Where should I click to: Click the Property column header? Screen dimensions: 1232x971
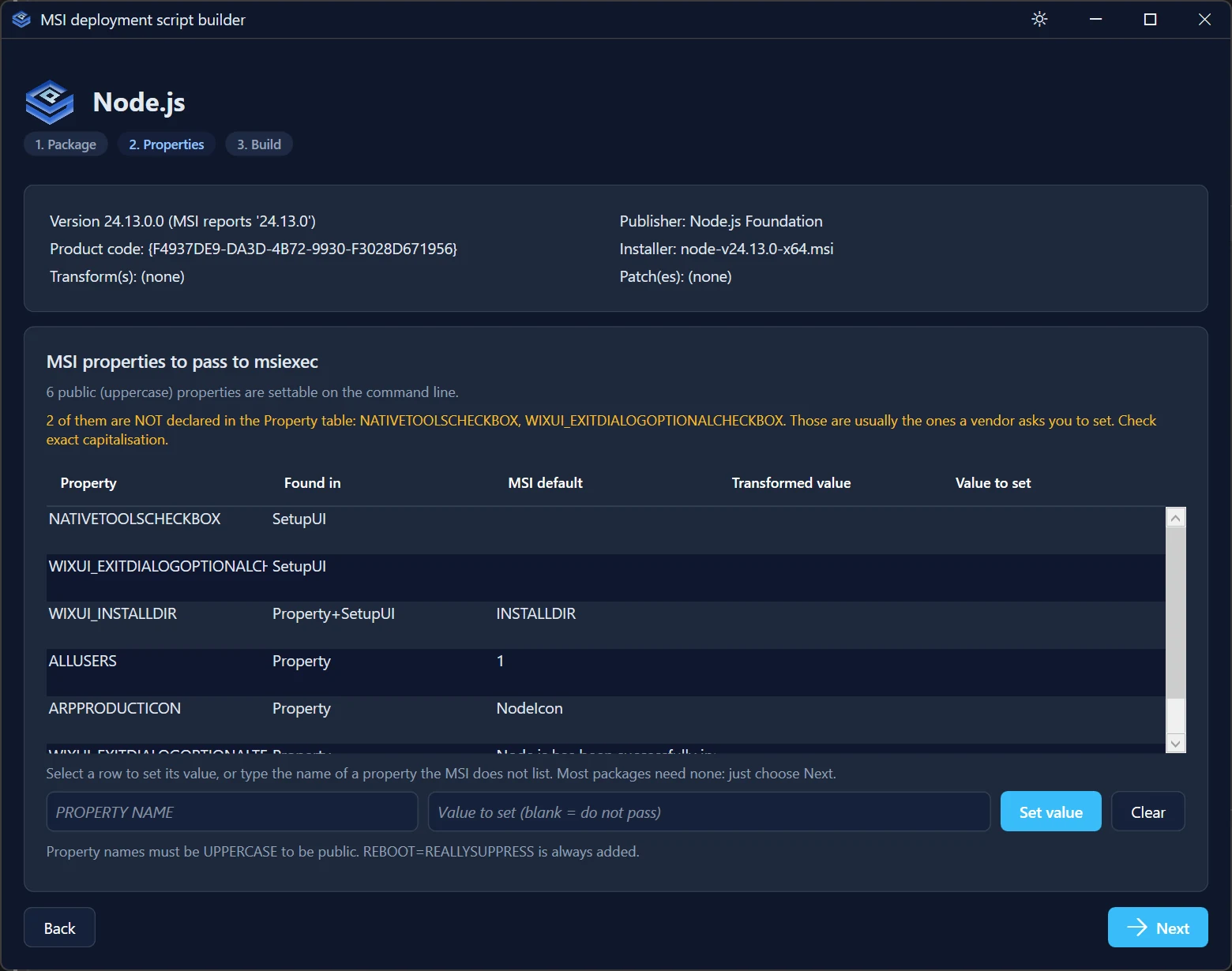88,483
